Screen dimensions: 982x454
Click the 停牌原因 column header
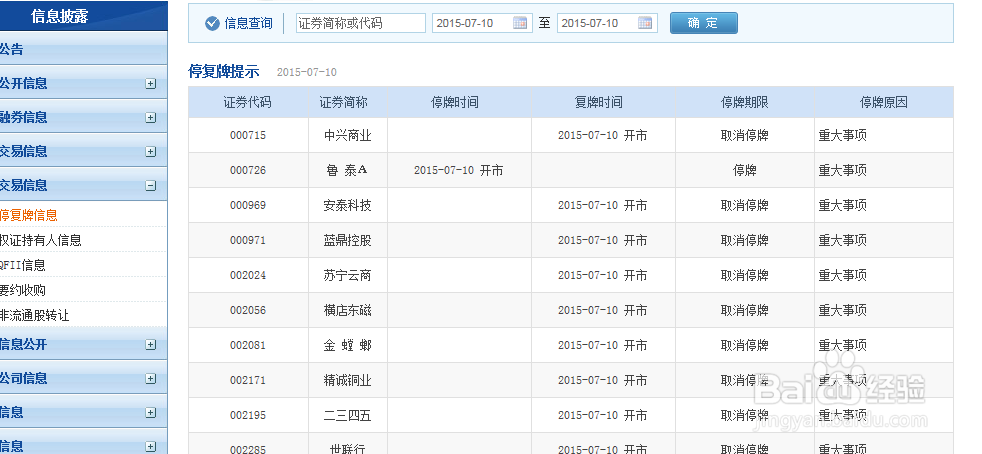pyautogui.click(x=884, y=102)
